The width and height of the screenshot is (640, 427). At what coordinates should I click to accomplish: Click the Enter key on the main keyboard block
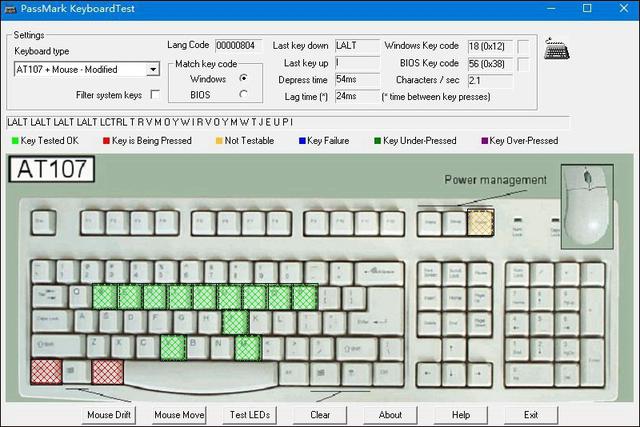[378, 312]
